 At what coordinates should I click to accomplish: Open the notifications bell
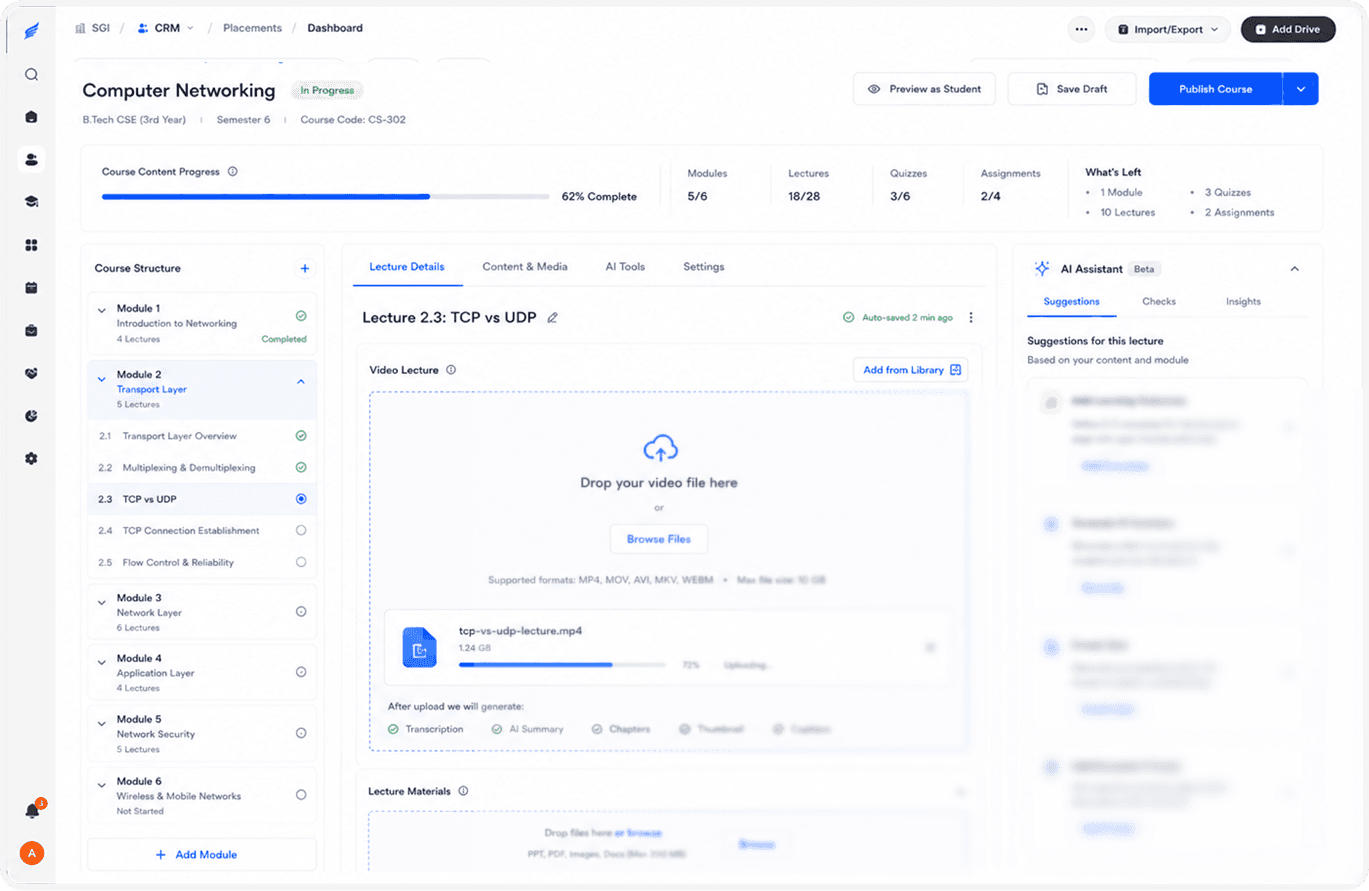click(32, 811)
